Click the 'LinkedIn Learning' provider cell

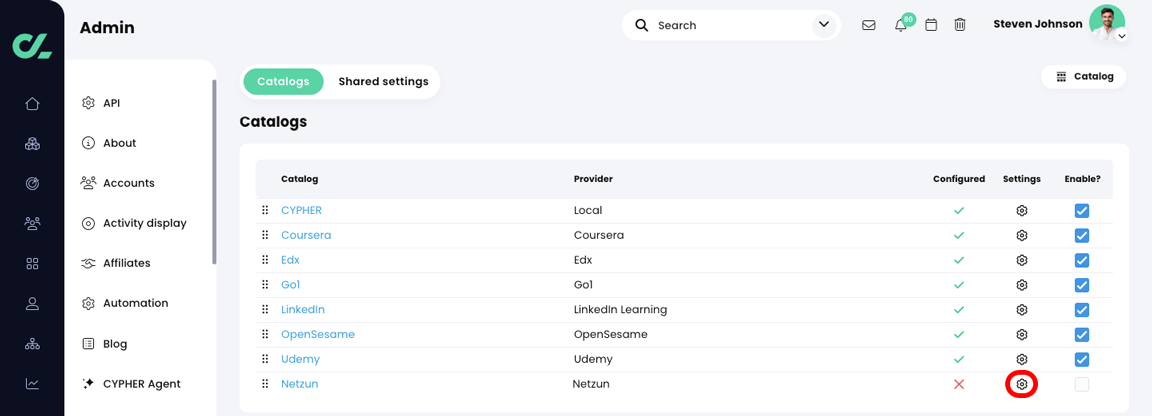coord(620,309)
